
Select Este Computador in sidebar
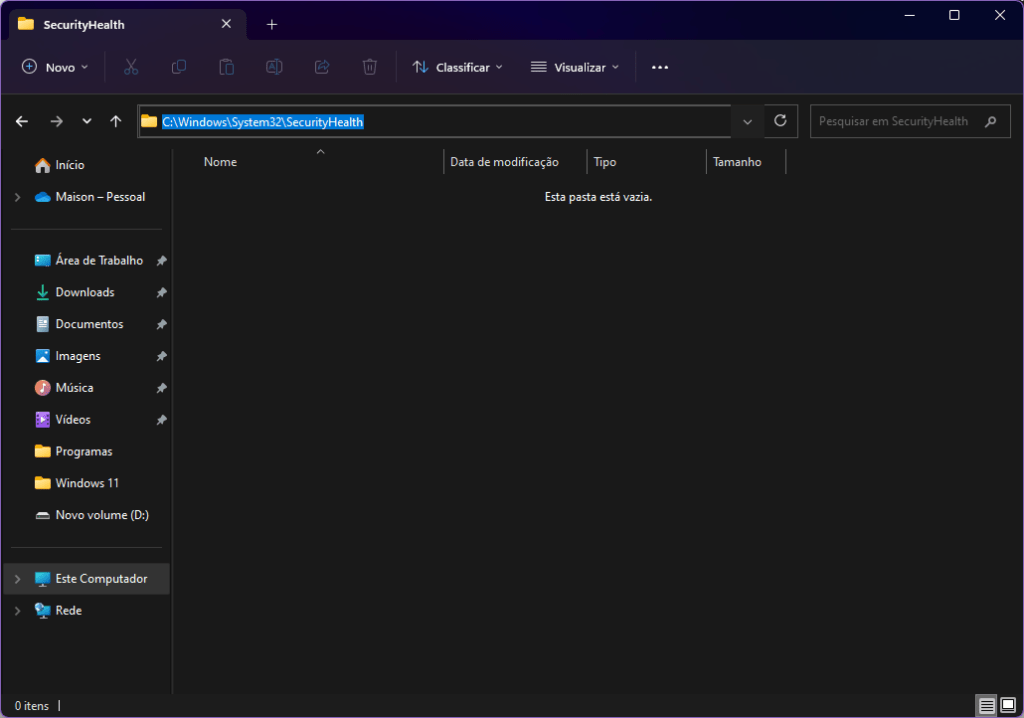click(x=86, y=579)
